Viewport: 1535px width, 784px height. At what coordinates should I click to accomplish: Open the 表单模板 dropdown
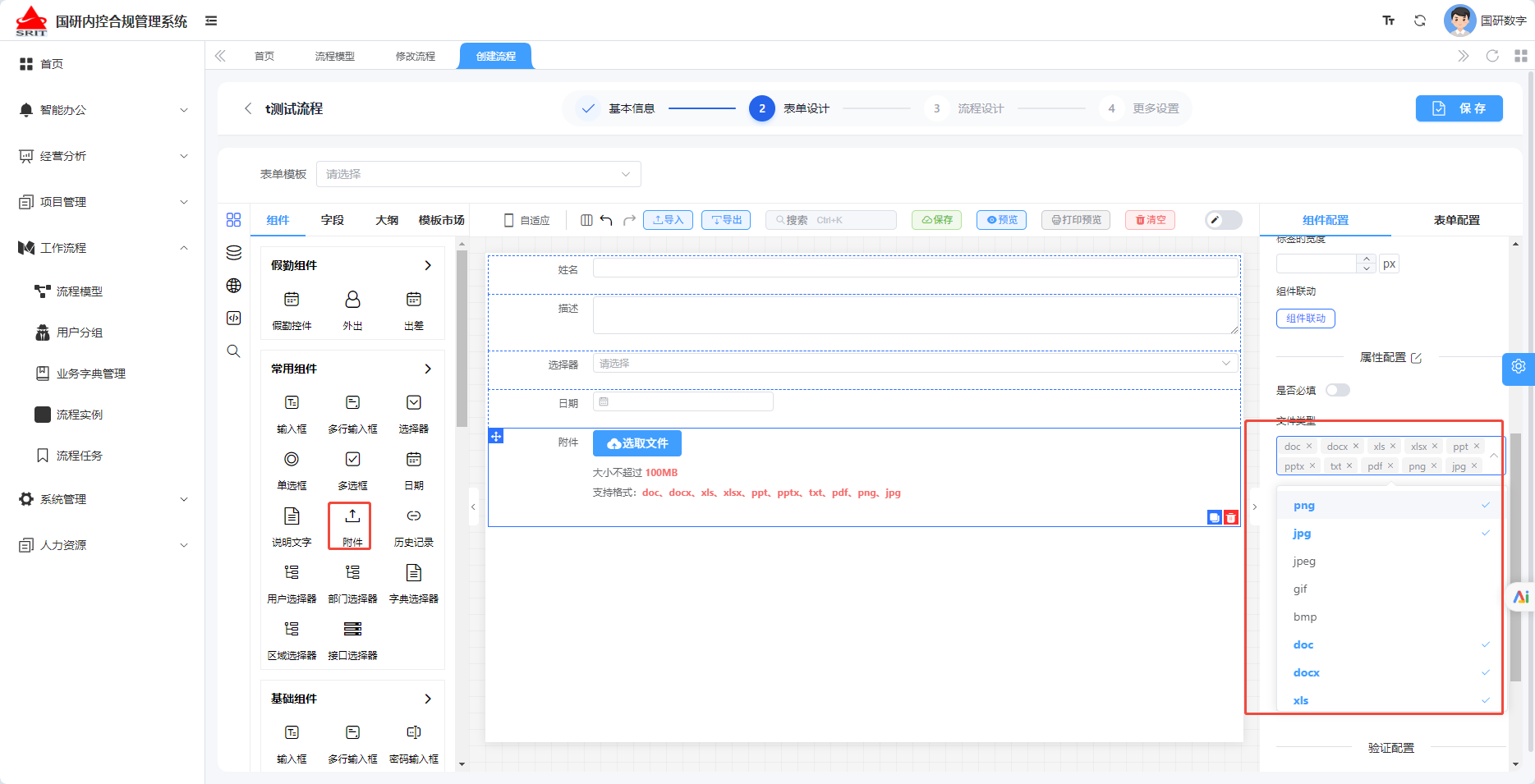tap(478, 174)
